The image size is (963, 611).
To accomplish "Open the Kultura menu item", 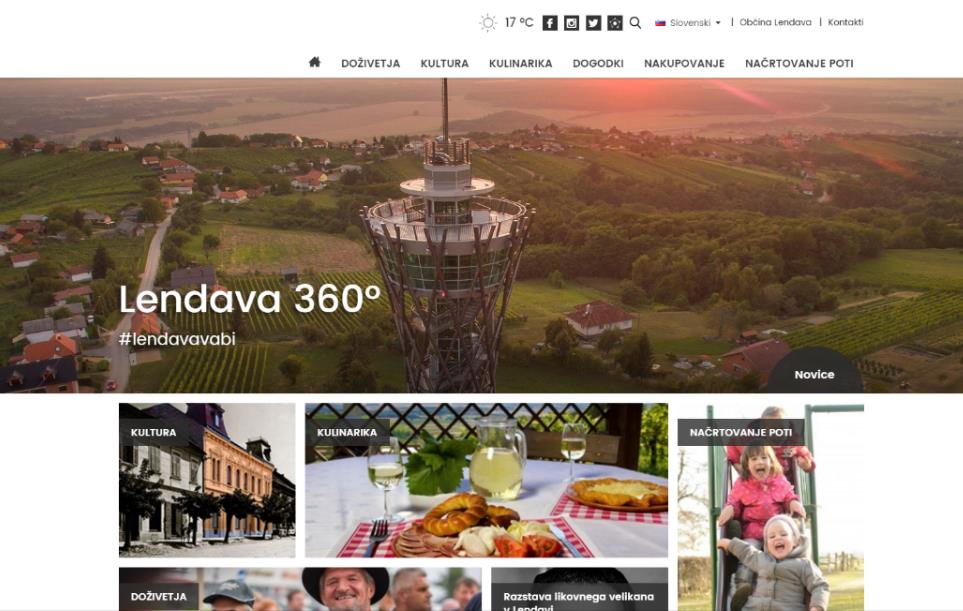I will tap(444, 63).
